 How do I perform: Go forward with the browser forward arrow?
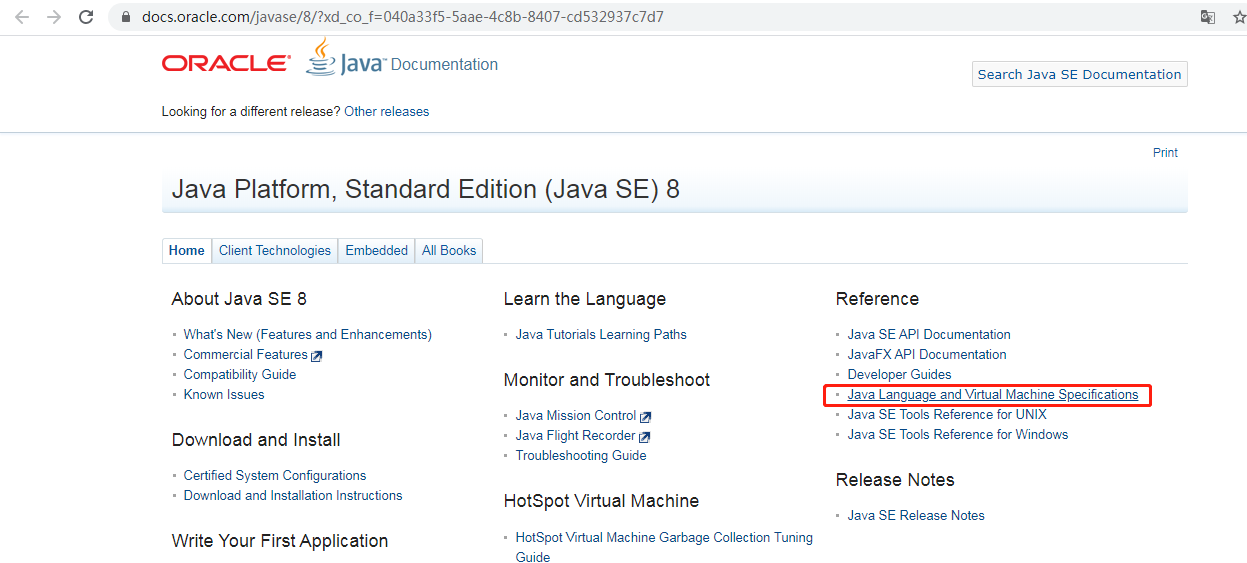54,17
